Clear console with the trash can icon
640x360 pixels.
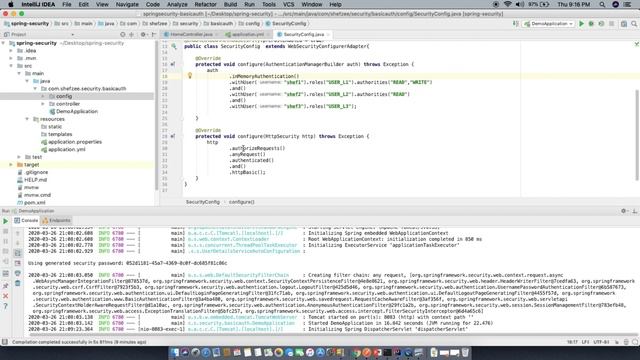(x=18, y=283)
